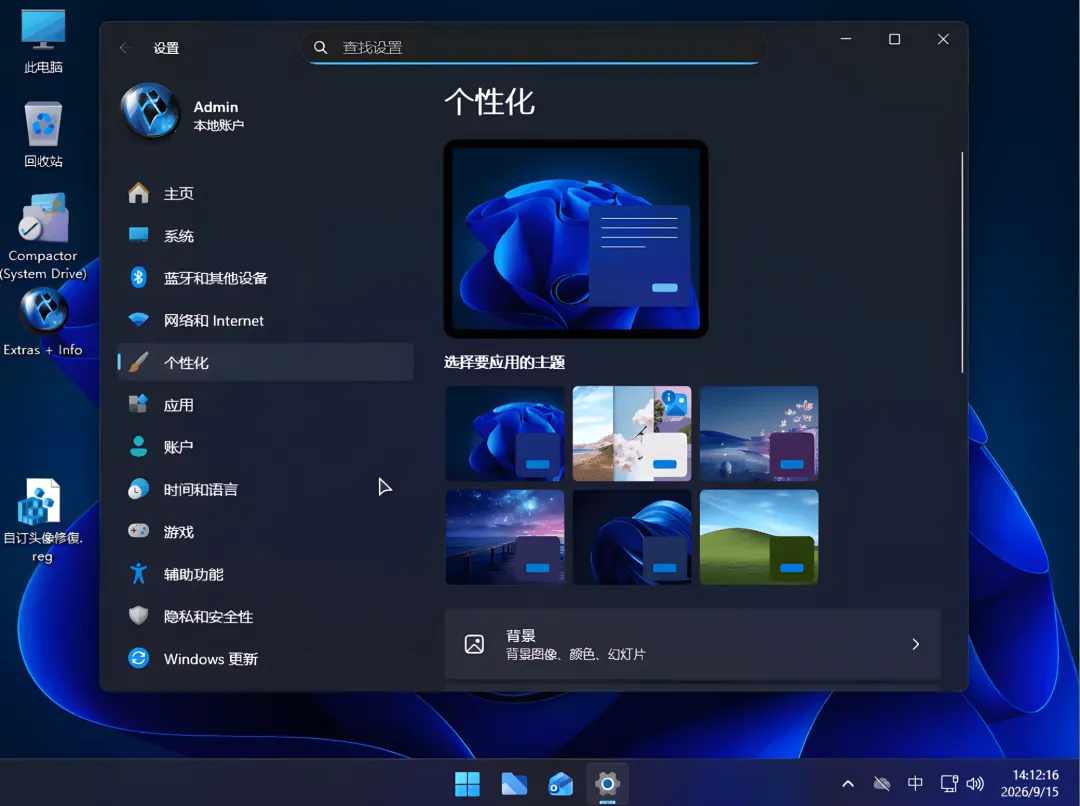Open the 应用 settings category
Screen dimensions: 1080x806
pos(266,405)
